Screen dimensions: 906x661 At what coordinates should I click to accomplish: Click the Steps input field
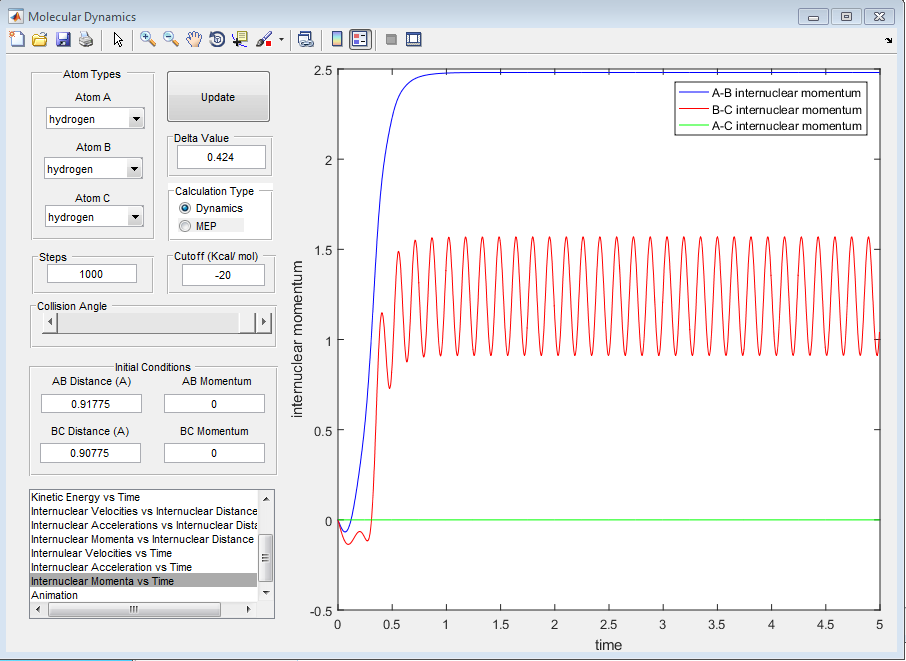pyautogui.click(x=92, y=274)
